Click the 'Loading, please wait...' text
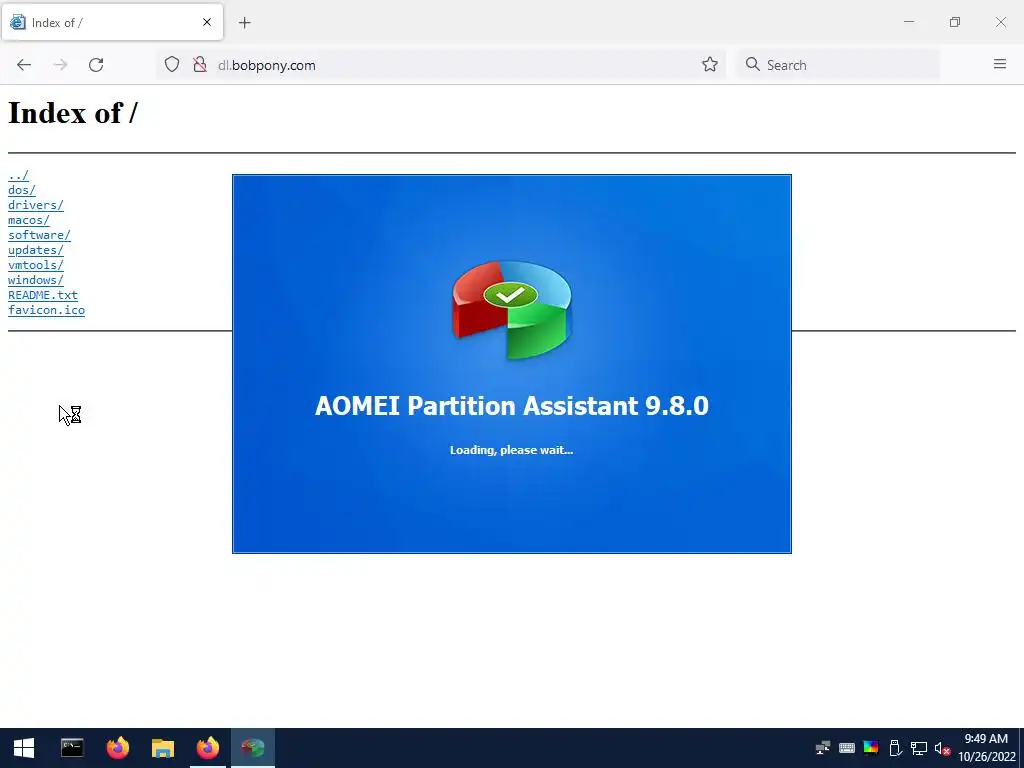Screen dimensions: 1024x768 511,450
